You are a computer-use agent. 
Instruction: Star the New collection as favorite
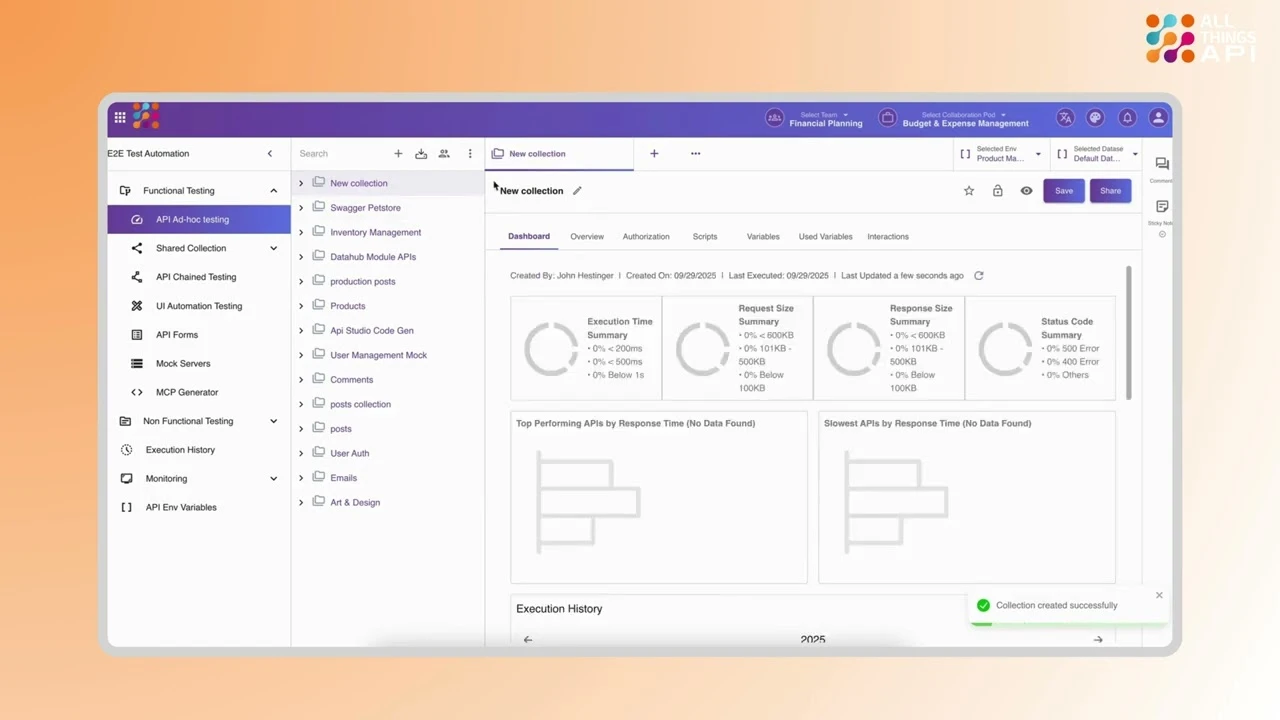969,191
